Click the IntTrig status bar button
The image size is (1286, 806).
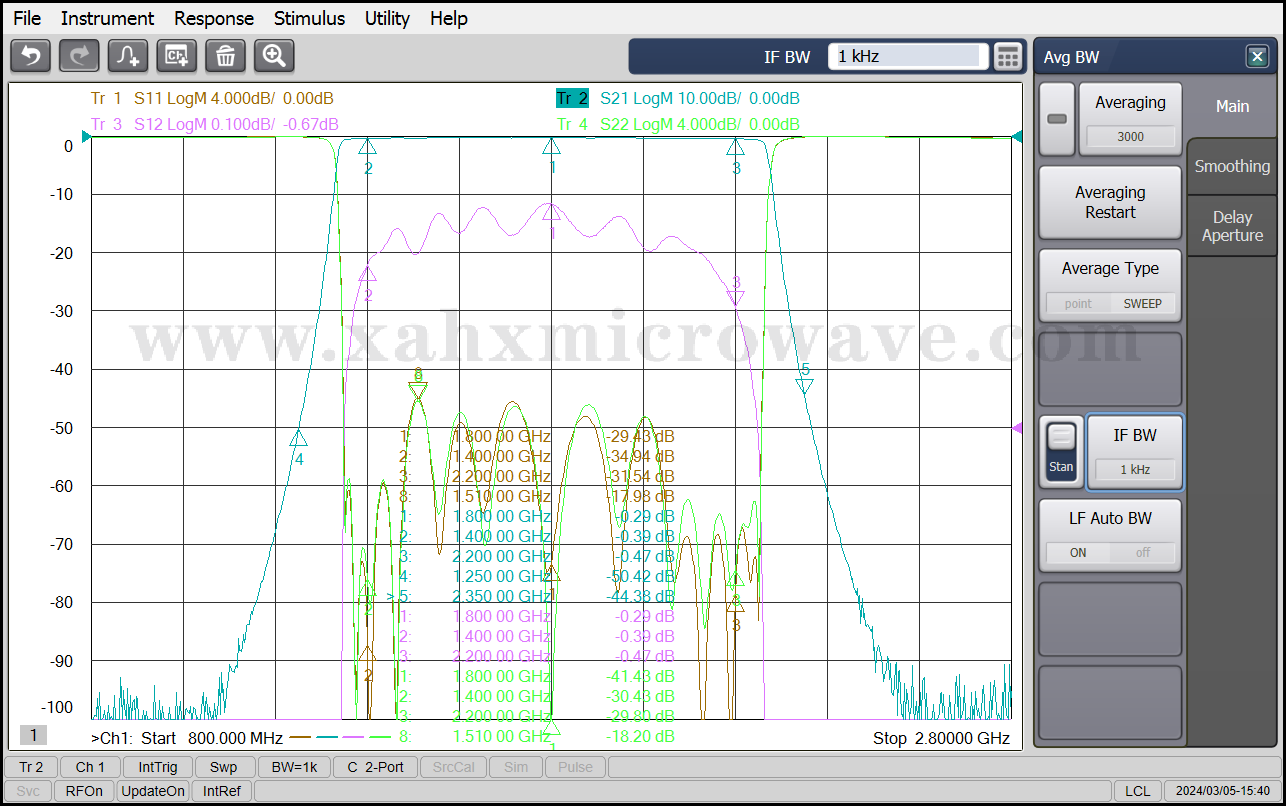158,767
